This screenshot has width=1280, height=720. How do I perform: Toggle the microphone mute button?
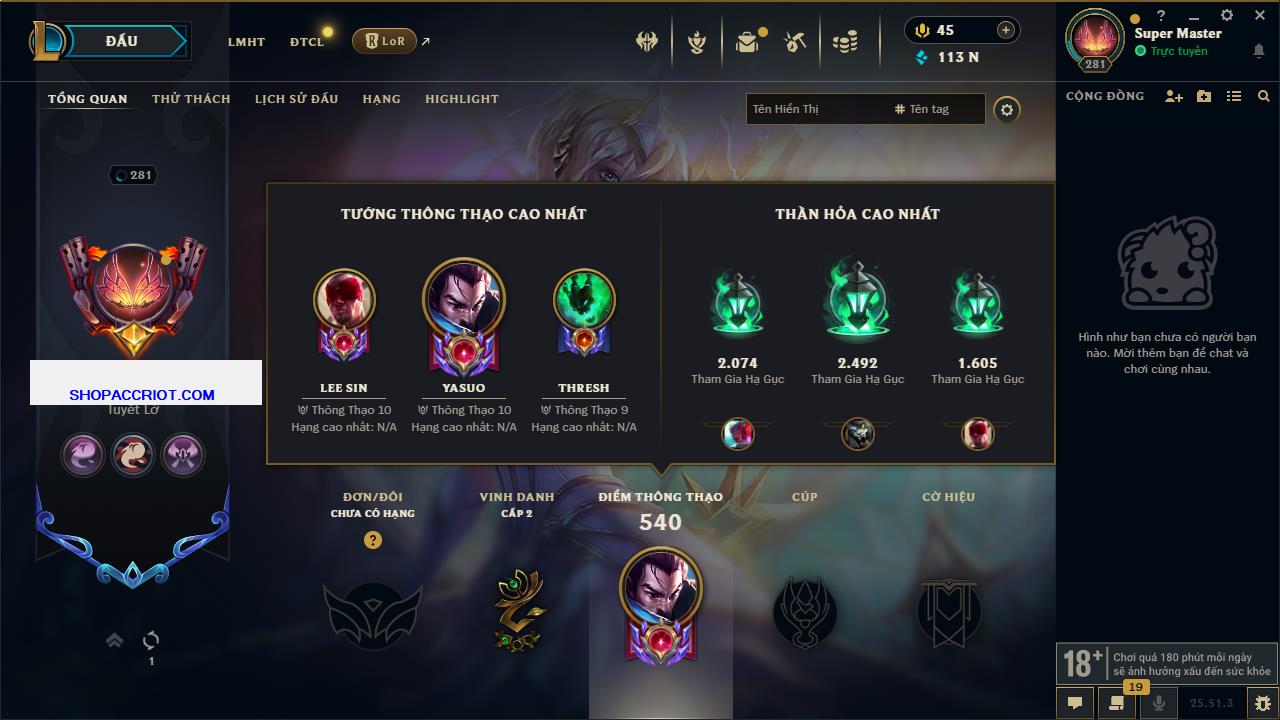click(x=1159, y=703)
